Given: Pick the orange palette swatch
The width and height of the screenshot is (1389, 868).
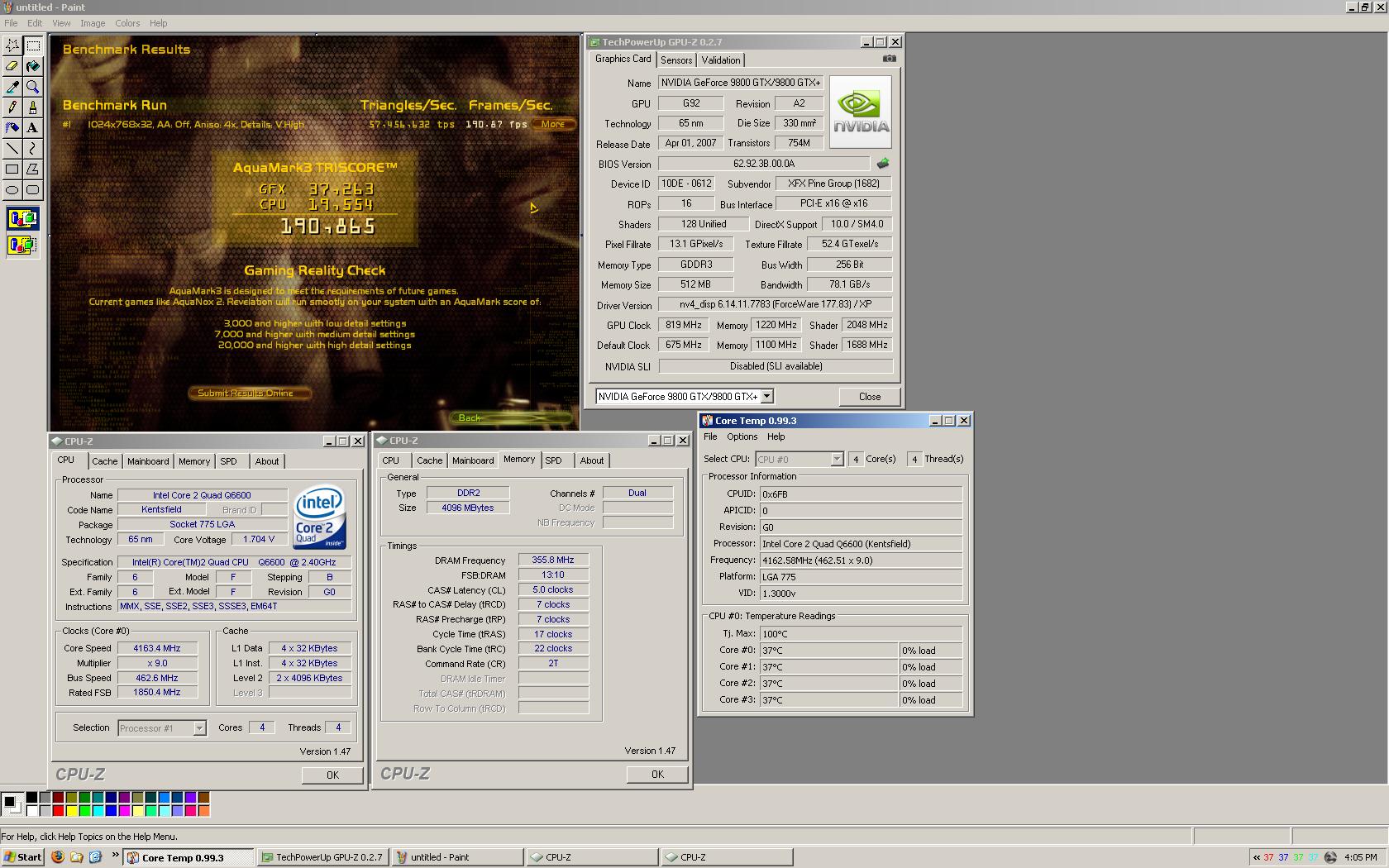Looking at the screenshot, I should click(203, 811).
